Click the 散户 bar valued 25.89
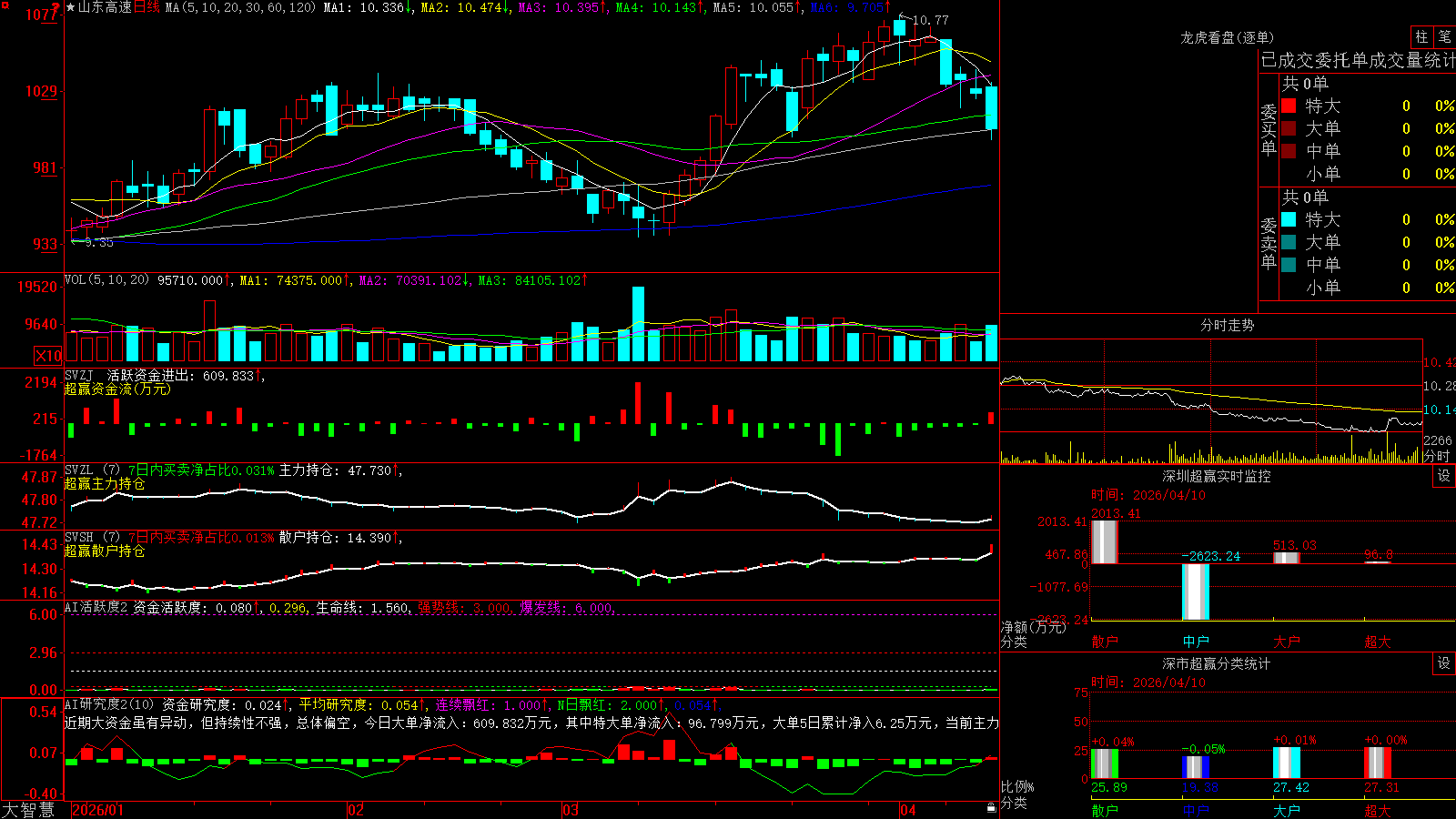This screenshot has height=819, width=1456. pos(1105,763)
